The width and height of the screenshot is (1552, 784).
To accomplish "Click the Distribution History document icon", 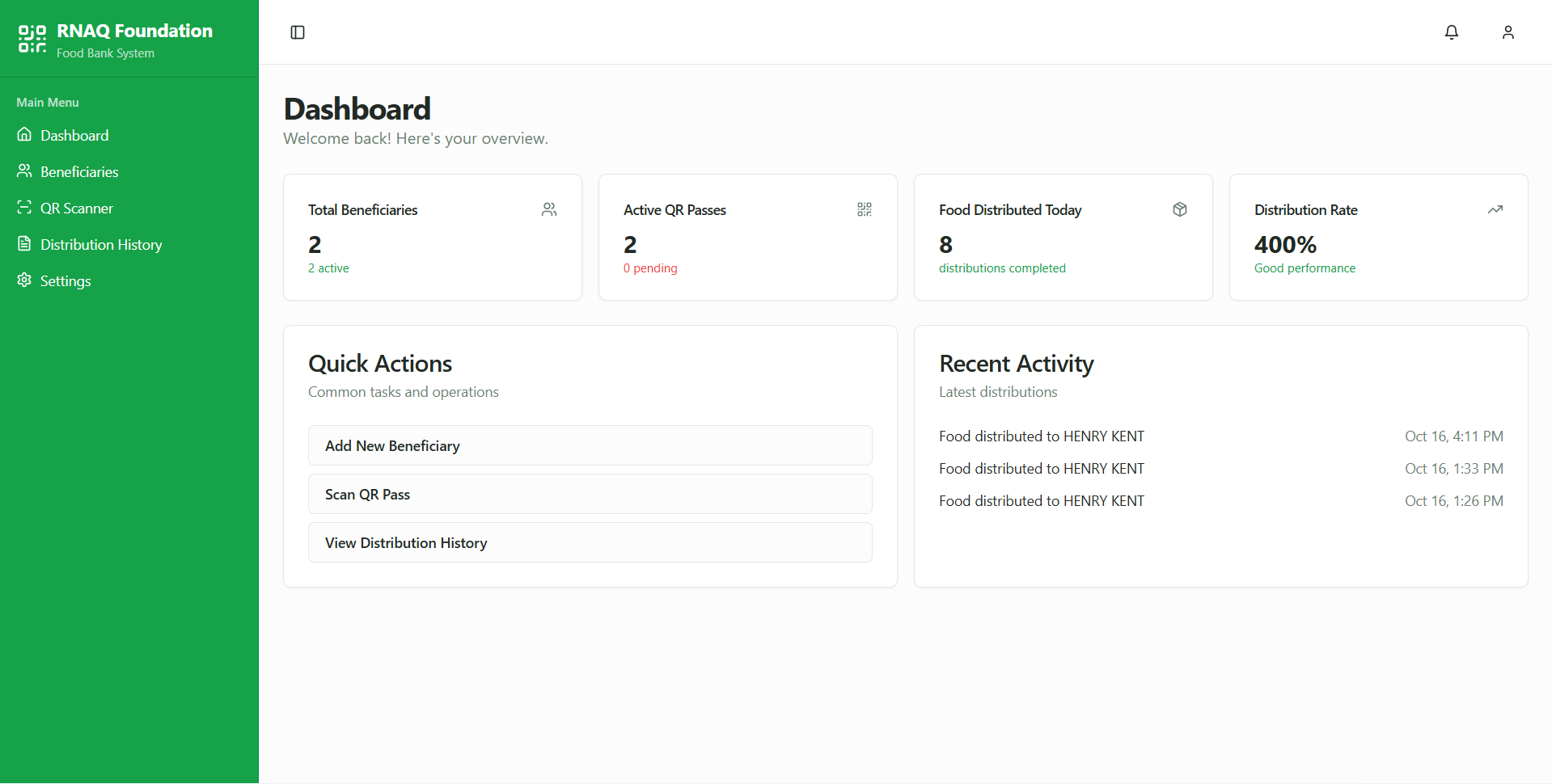I will coord(24,244).
